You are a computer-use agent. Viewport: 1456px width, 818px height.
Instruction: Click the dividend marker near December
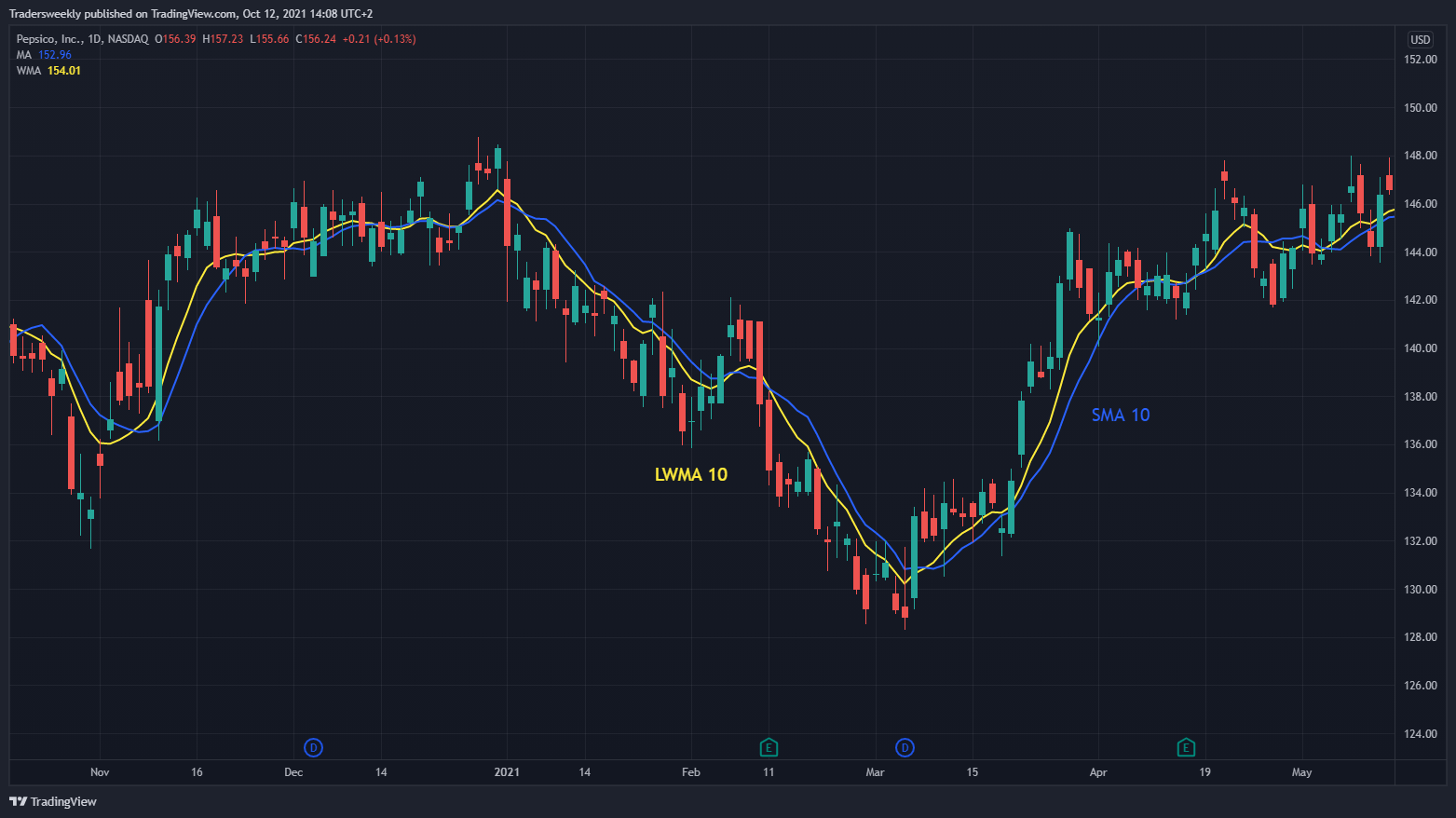coord(314,747)
